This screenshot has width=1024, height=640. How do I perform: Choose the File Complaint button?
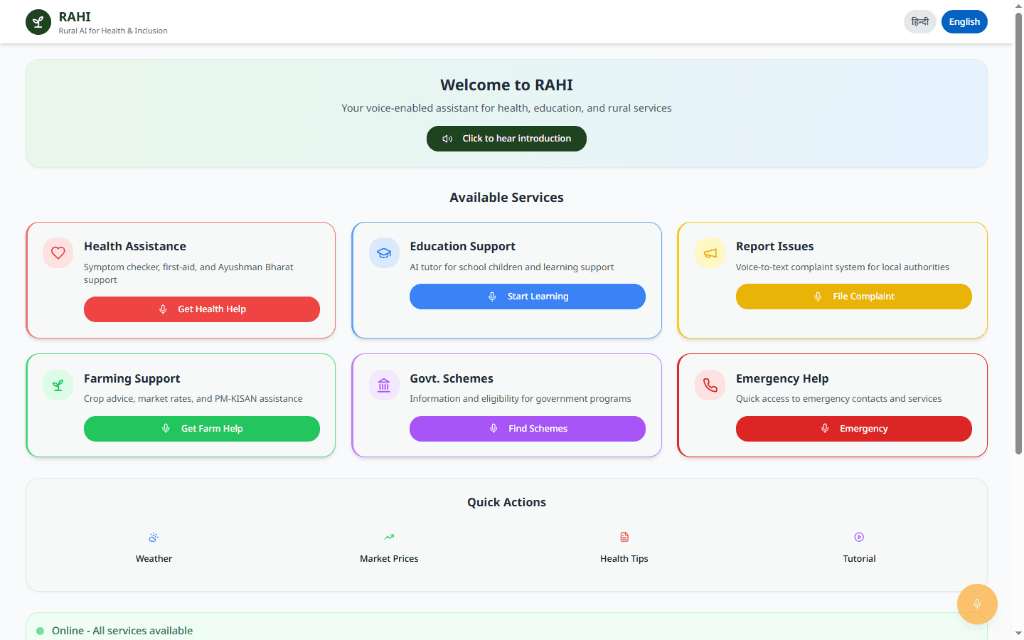coord(854,296)
